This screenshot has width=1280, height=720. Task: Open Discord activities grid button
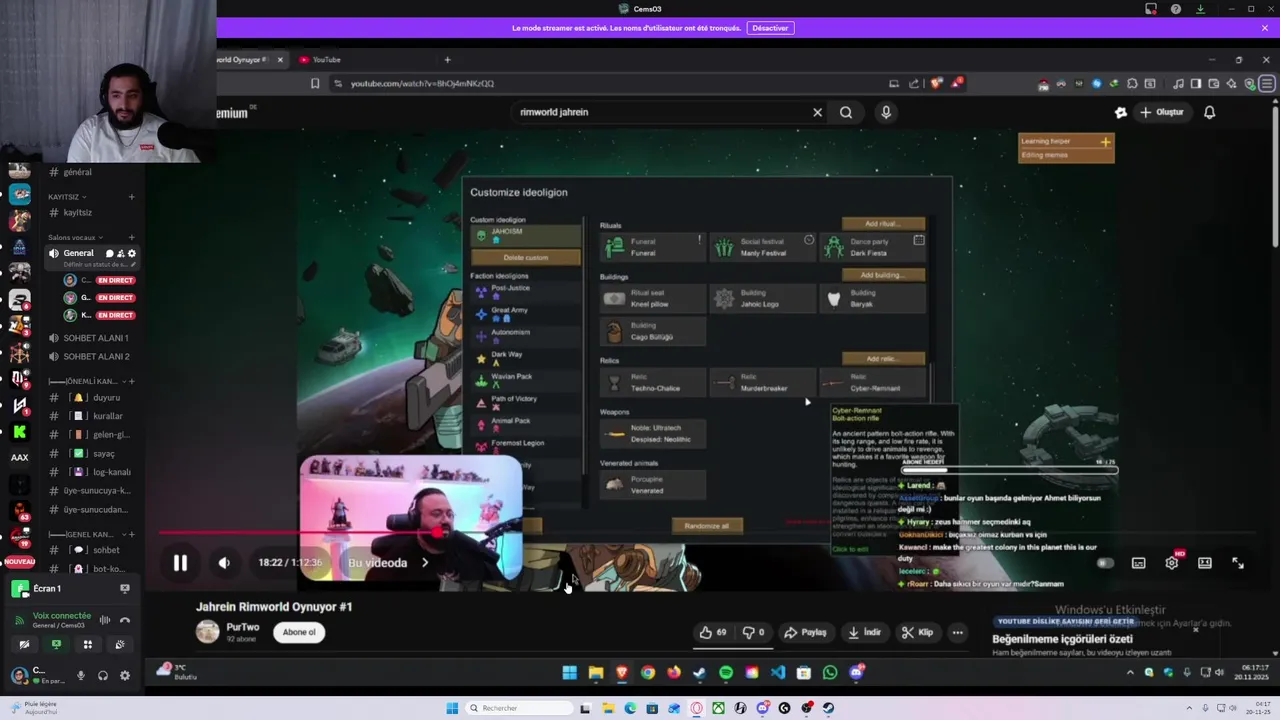[x=88, y=645]
